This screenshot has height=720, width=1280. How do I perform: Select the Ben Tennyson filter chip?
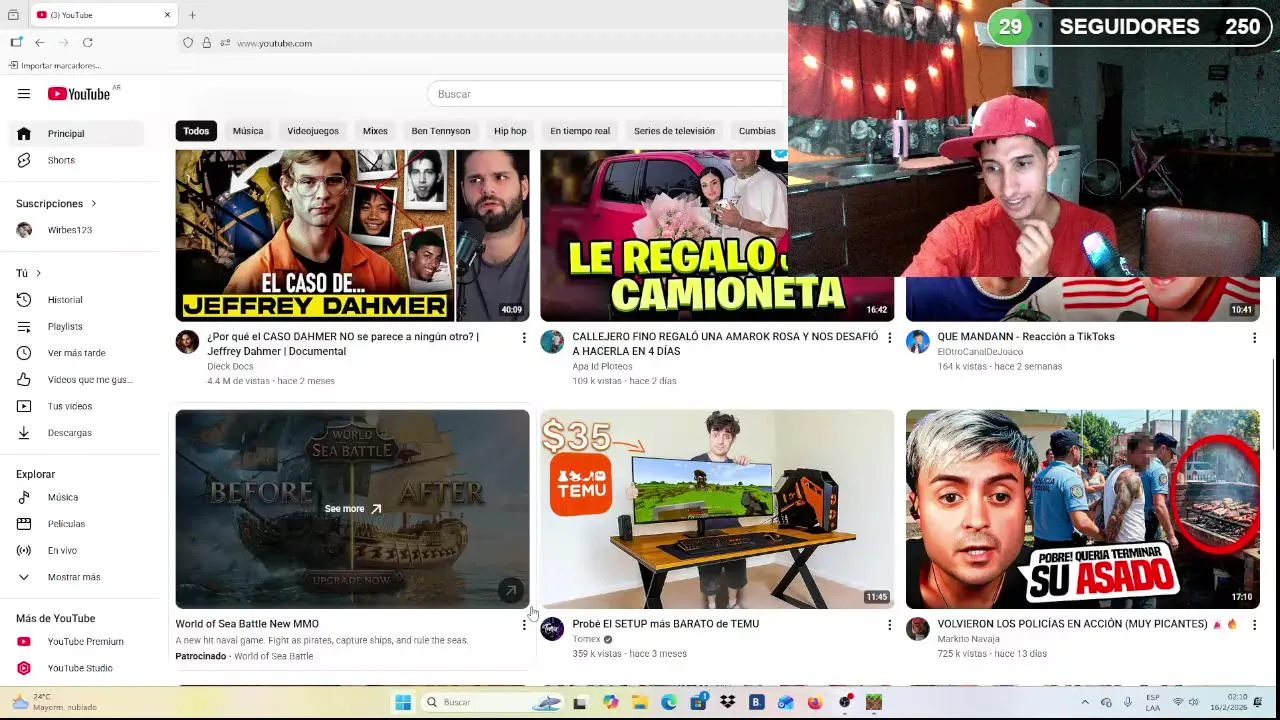coord(440,131)
